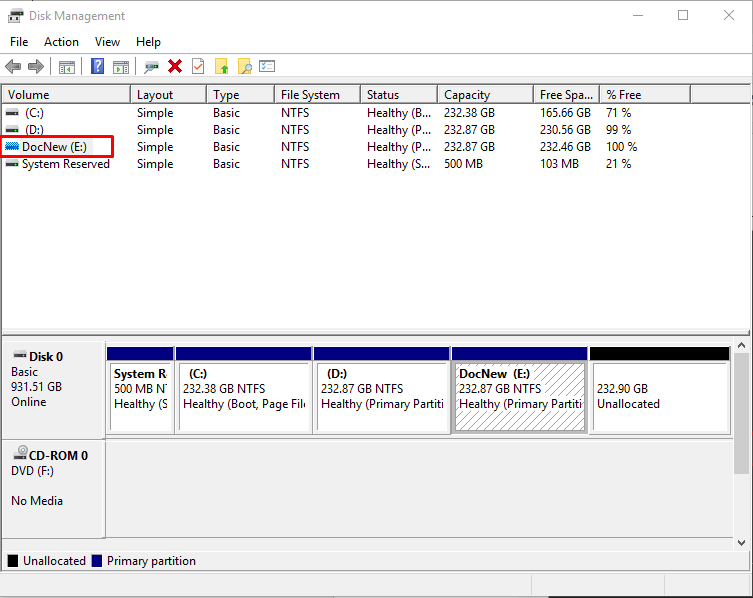Click the black Unallocated legend swatch
This screenshot has width=753, height=598.
(x=13, y=561)
